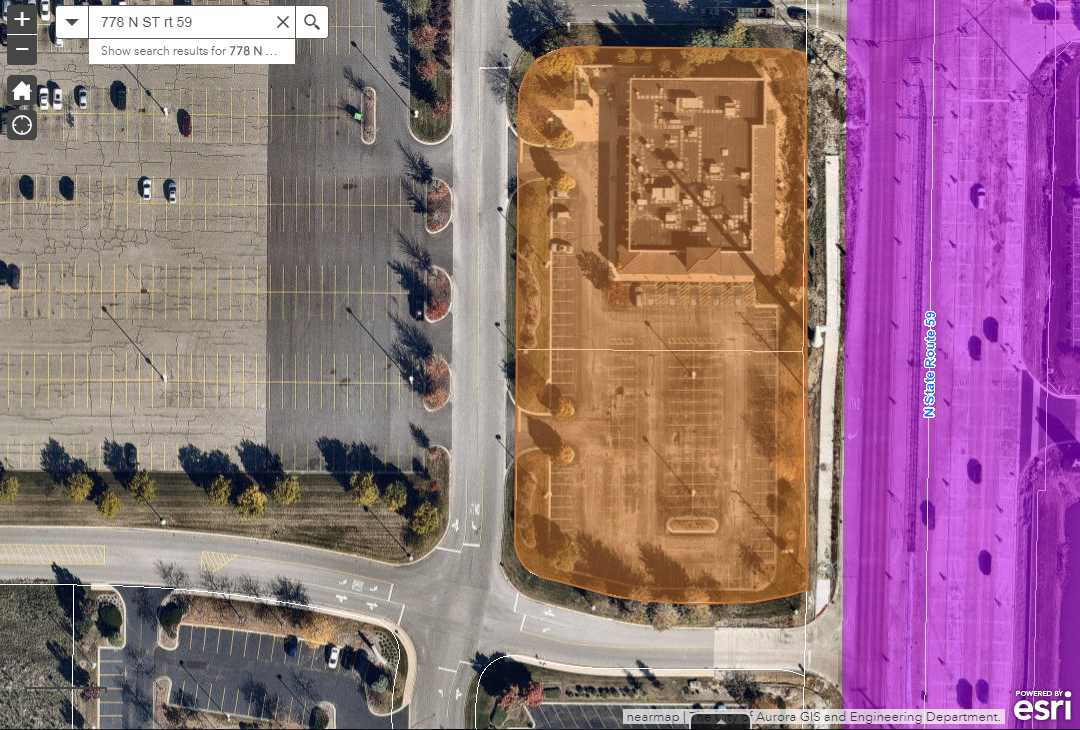This screenshot has height=730, width=1080.
Task: Run the search with the magnifier icon
Action: [x=312, y=22]
